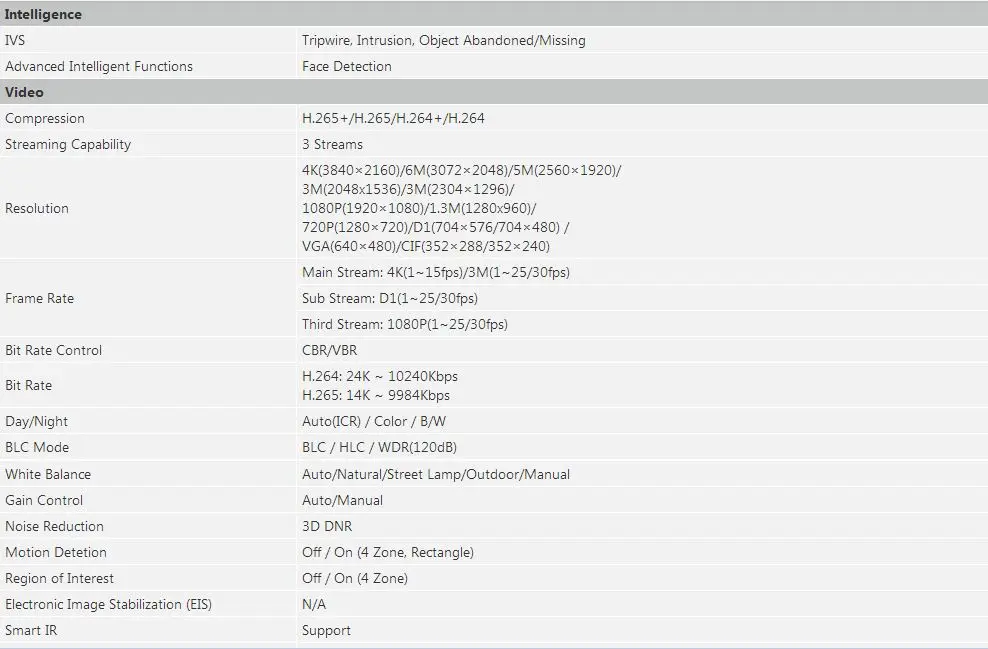Select the Bit Rate row label
This screenshot has height=649, width=988.
click(x=28, y=385)
